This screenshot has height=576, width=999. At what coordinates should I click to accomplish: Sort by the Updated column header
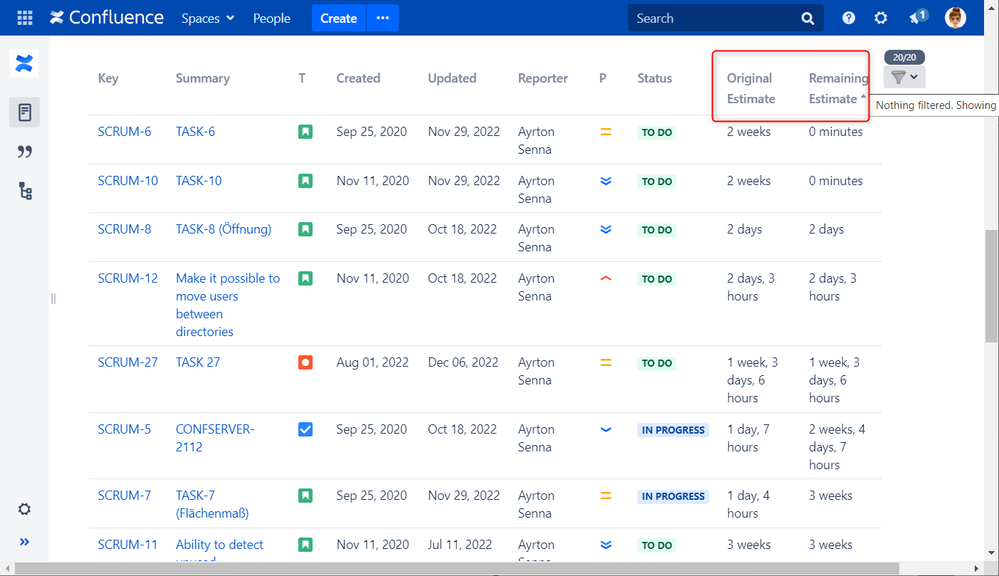coord(452,78)
